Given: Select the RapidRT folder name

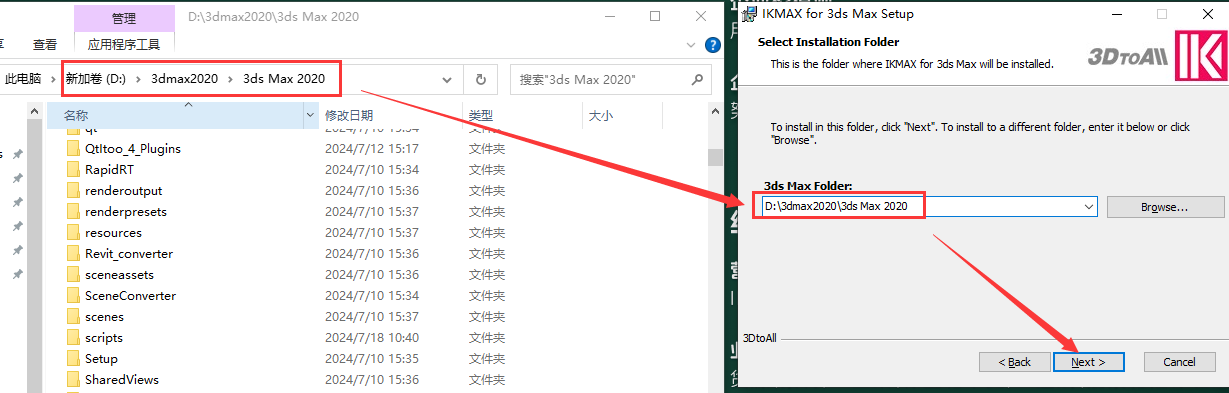Looking at the screenshot, I should point(109,169).
